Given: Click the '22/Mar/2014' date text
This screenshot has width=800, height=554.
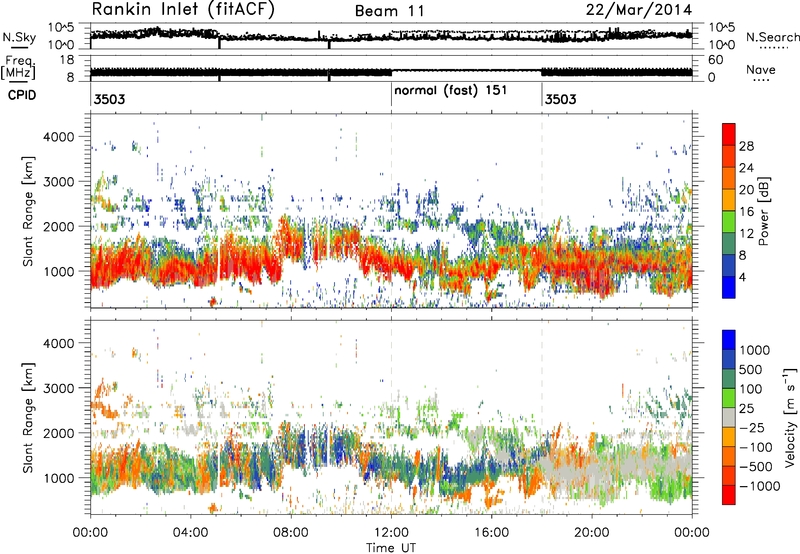Looking at the screenshot, I should coord(639,10).
